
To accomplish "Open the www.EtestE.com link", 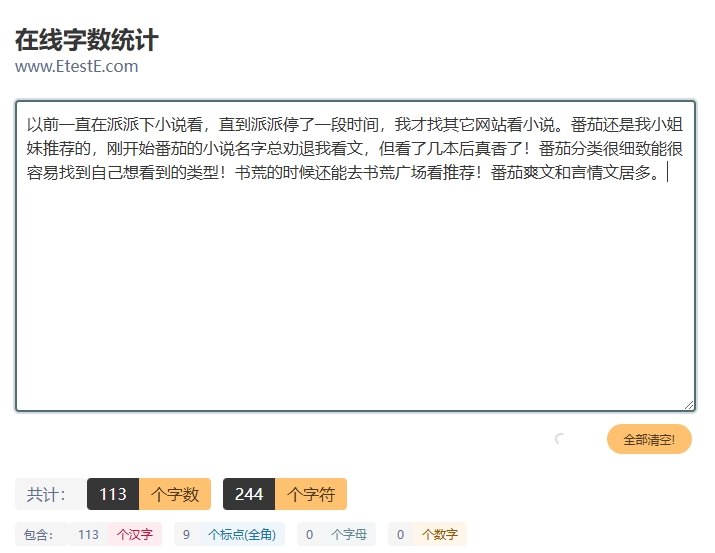I will pyautogui.click(x=77, y=67).
